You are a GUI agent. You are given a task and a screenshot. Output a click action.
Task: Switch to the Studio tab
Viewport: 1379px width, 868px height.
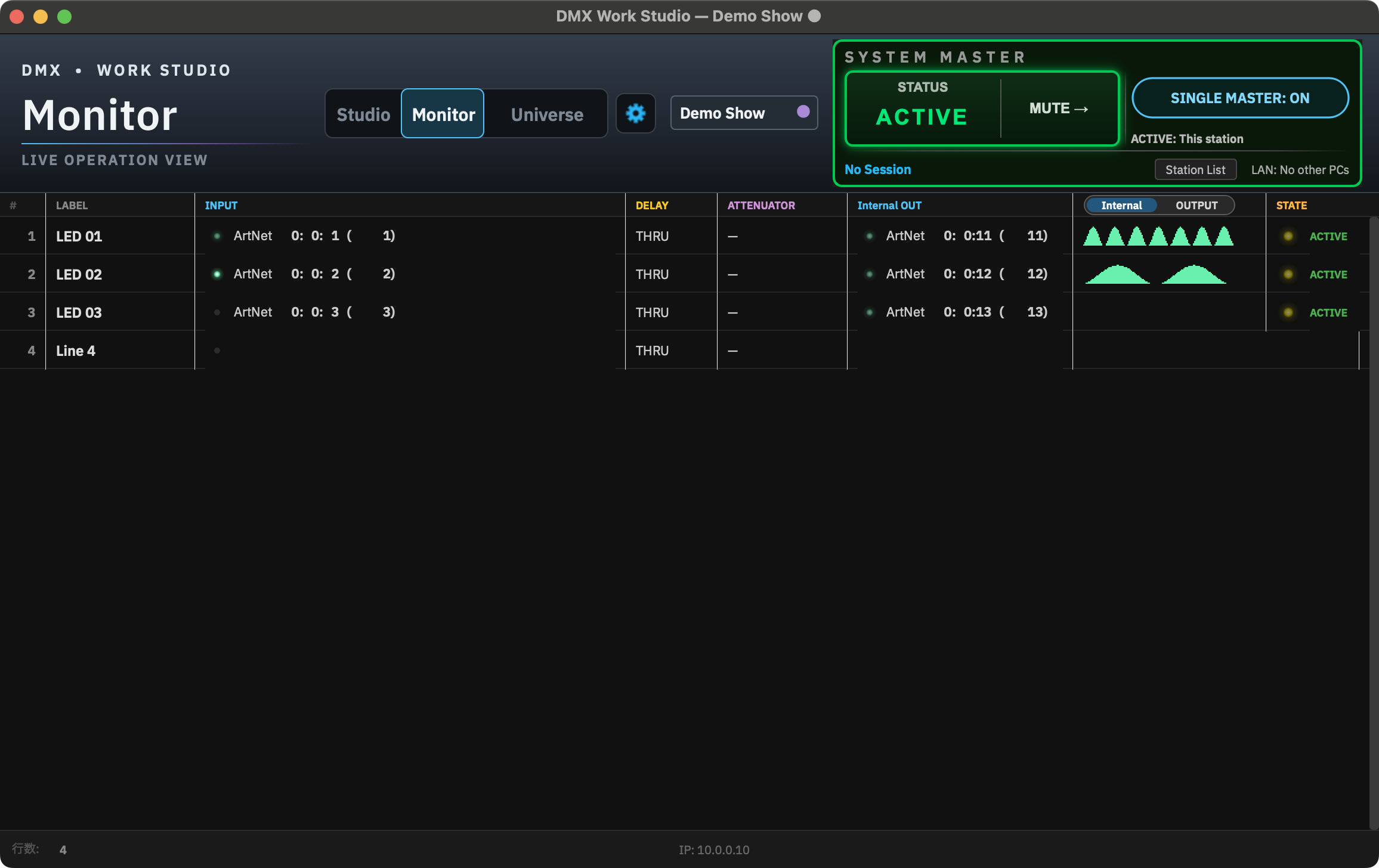[x=363, y=114]
